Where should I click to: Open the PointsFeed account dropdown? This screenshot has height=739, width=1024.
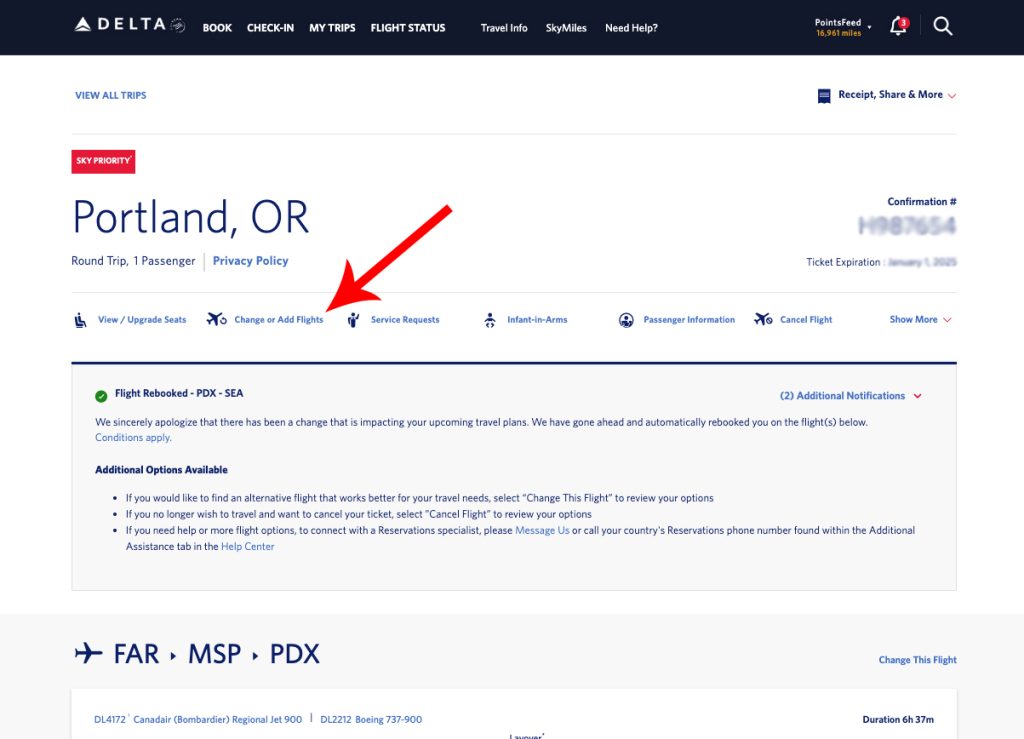pos(843,27)
